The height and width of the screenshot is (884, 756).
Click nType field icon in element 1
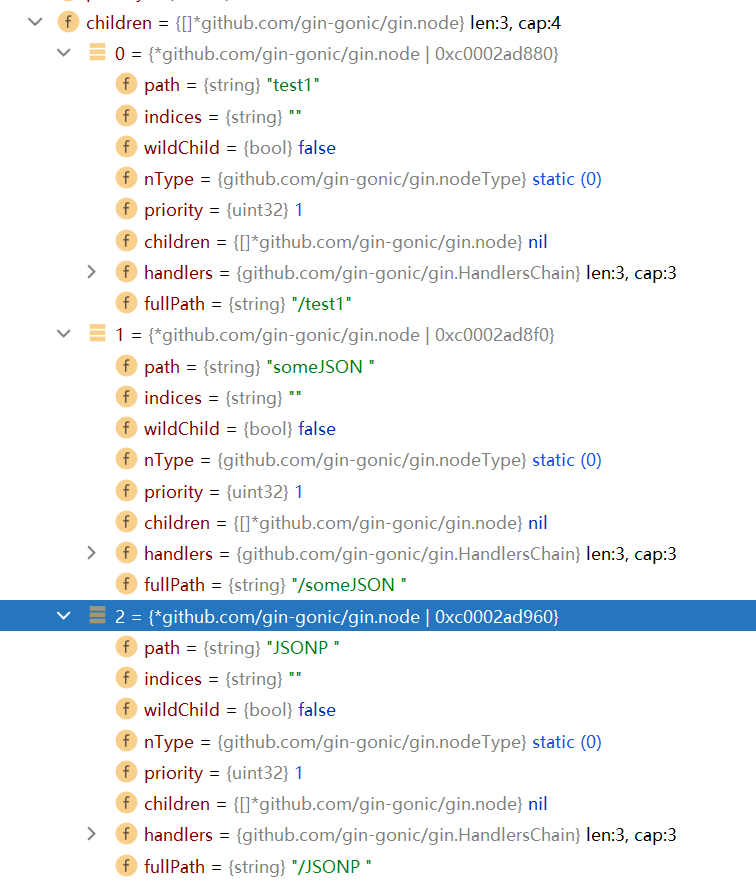pos(126,459)
